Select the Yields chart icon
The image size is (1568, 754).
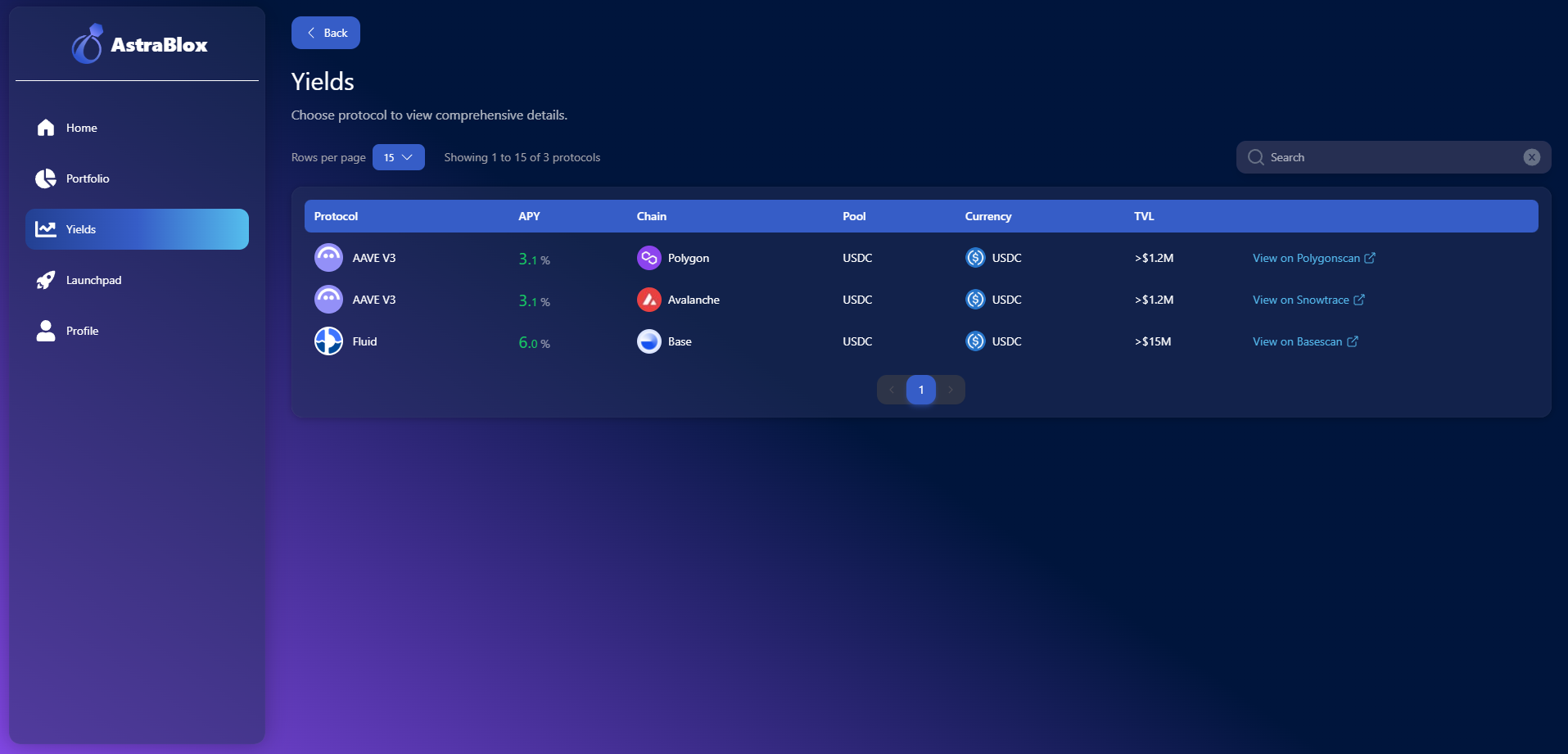(x=46, y=229)
